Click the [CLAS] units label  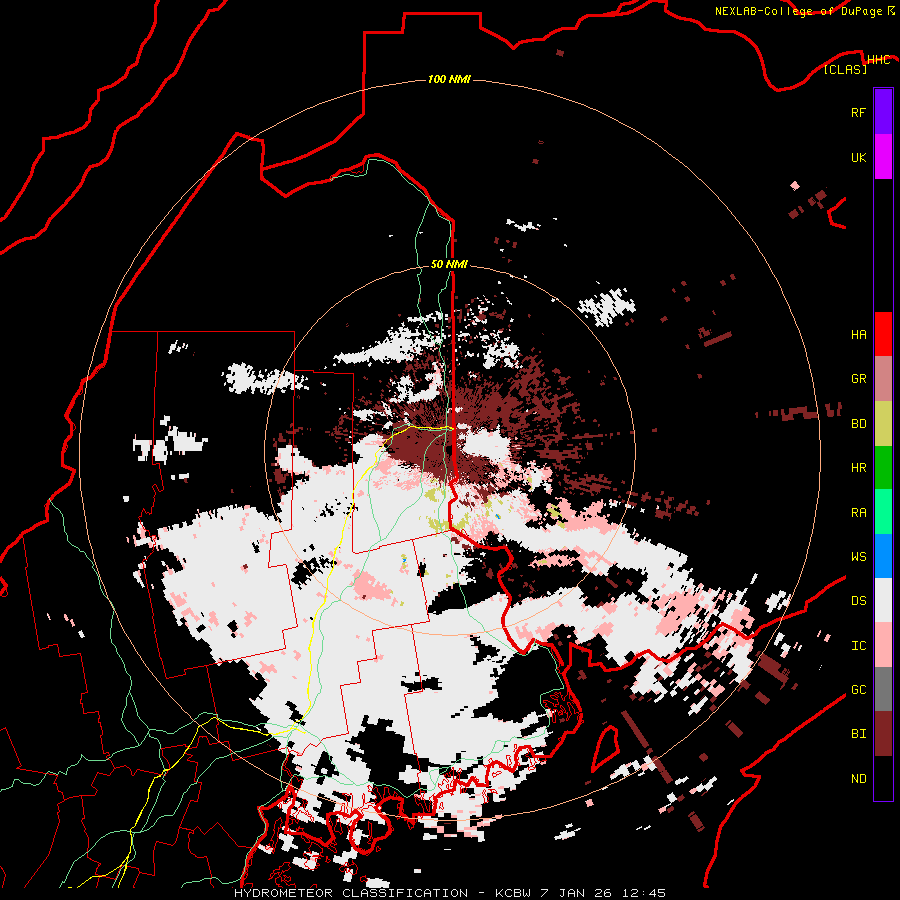coord(845,69)
